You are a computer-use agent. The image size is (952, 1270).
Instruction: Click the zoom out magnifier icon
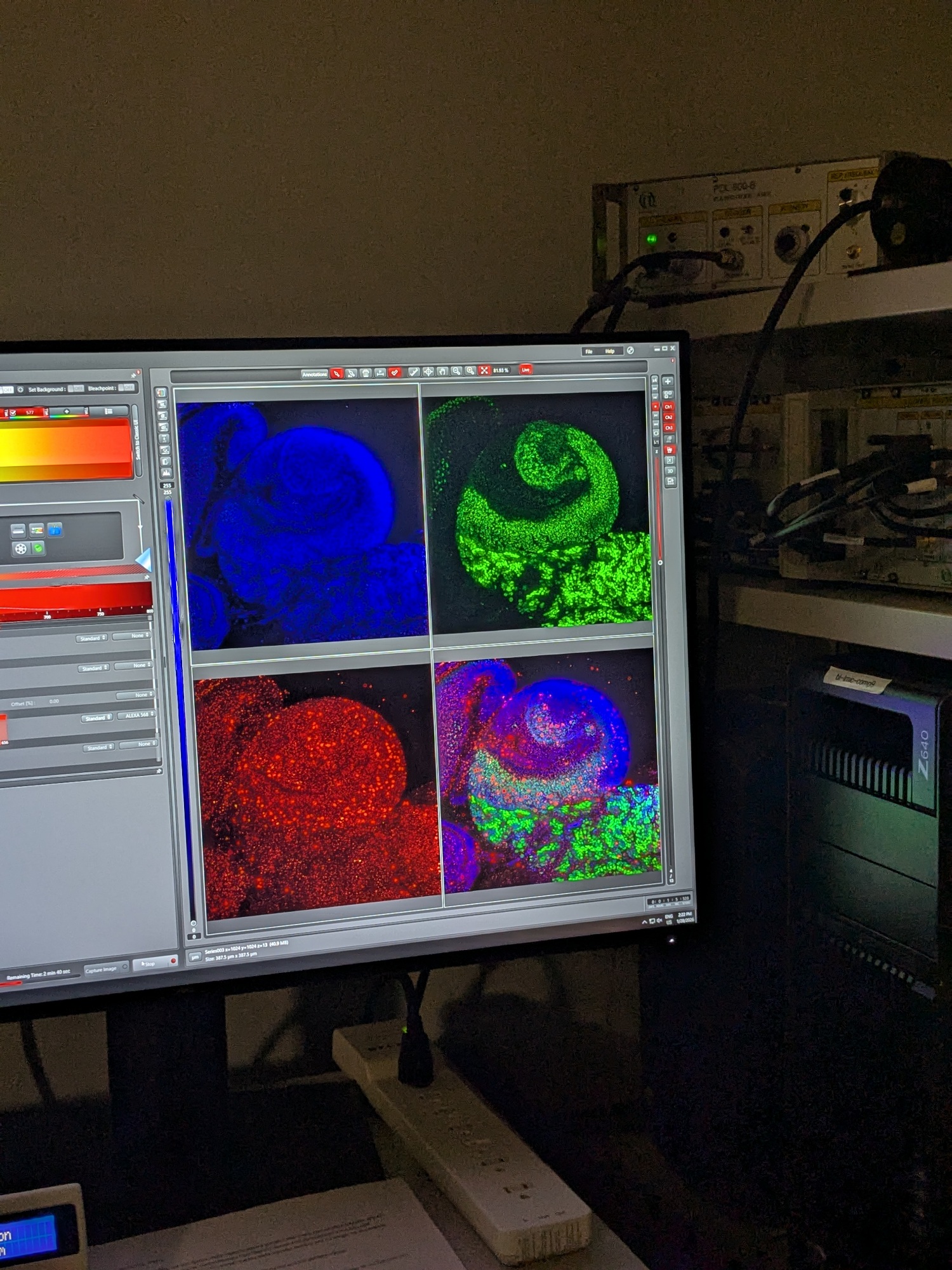point(456,371)
